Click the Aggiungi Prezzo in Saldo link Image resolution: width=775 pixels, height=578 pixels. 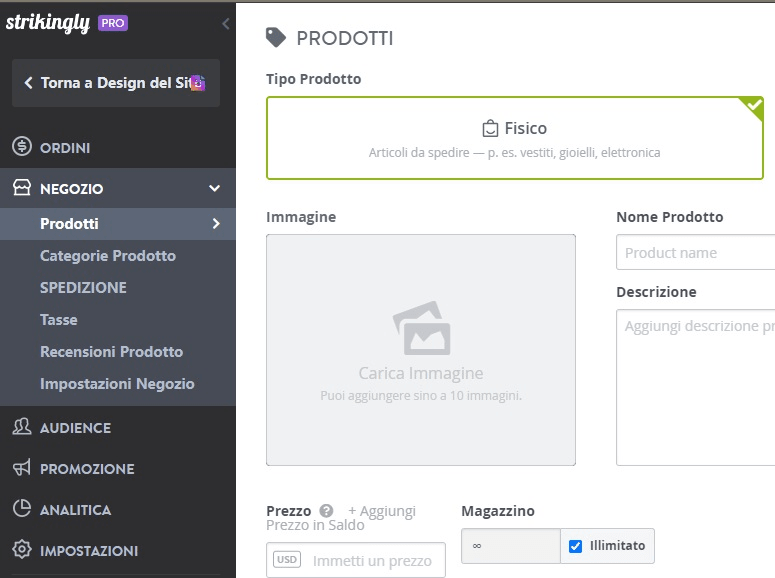[341, 518]
